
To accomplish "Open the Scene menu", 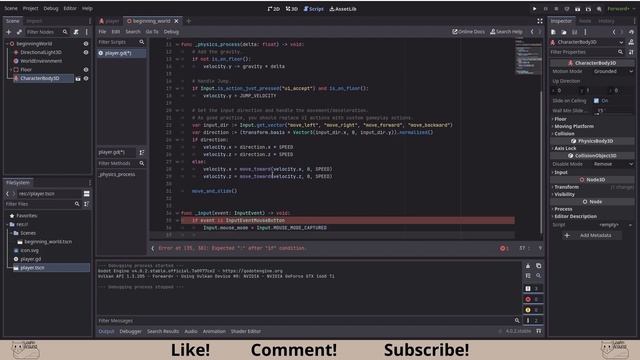I will point(11,8).
